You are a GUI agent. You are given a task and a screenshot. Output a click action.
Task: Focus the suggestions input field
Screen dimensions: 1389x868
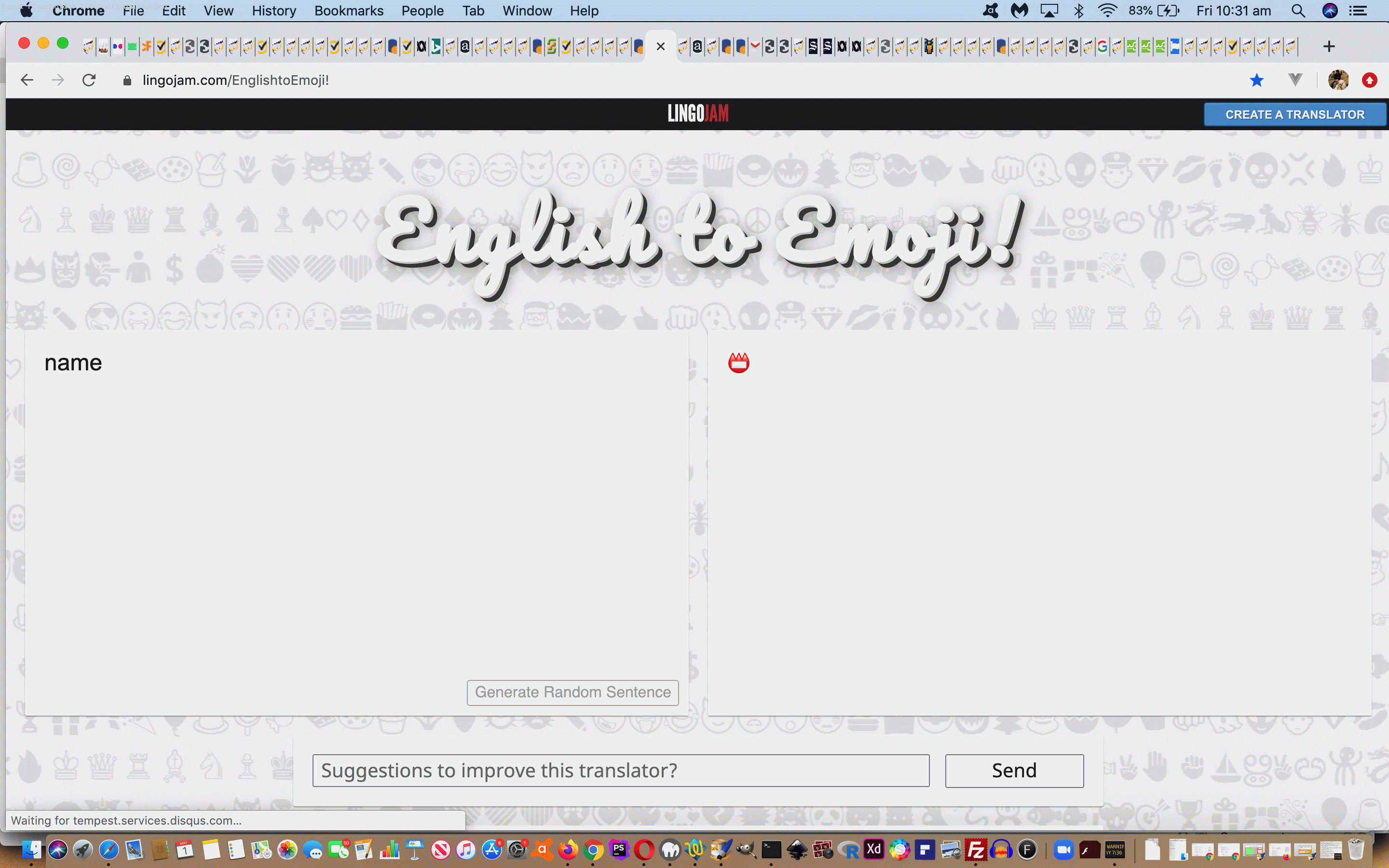click(620, 771)
